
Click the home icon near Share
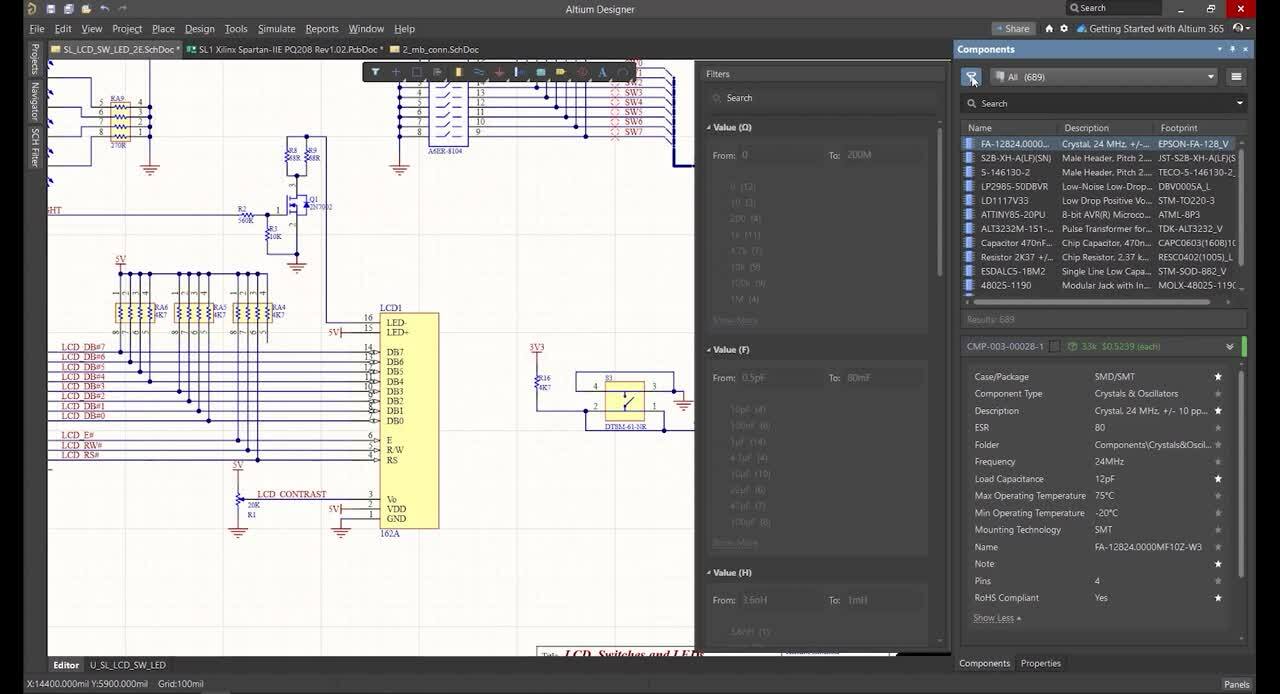1048,29
